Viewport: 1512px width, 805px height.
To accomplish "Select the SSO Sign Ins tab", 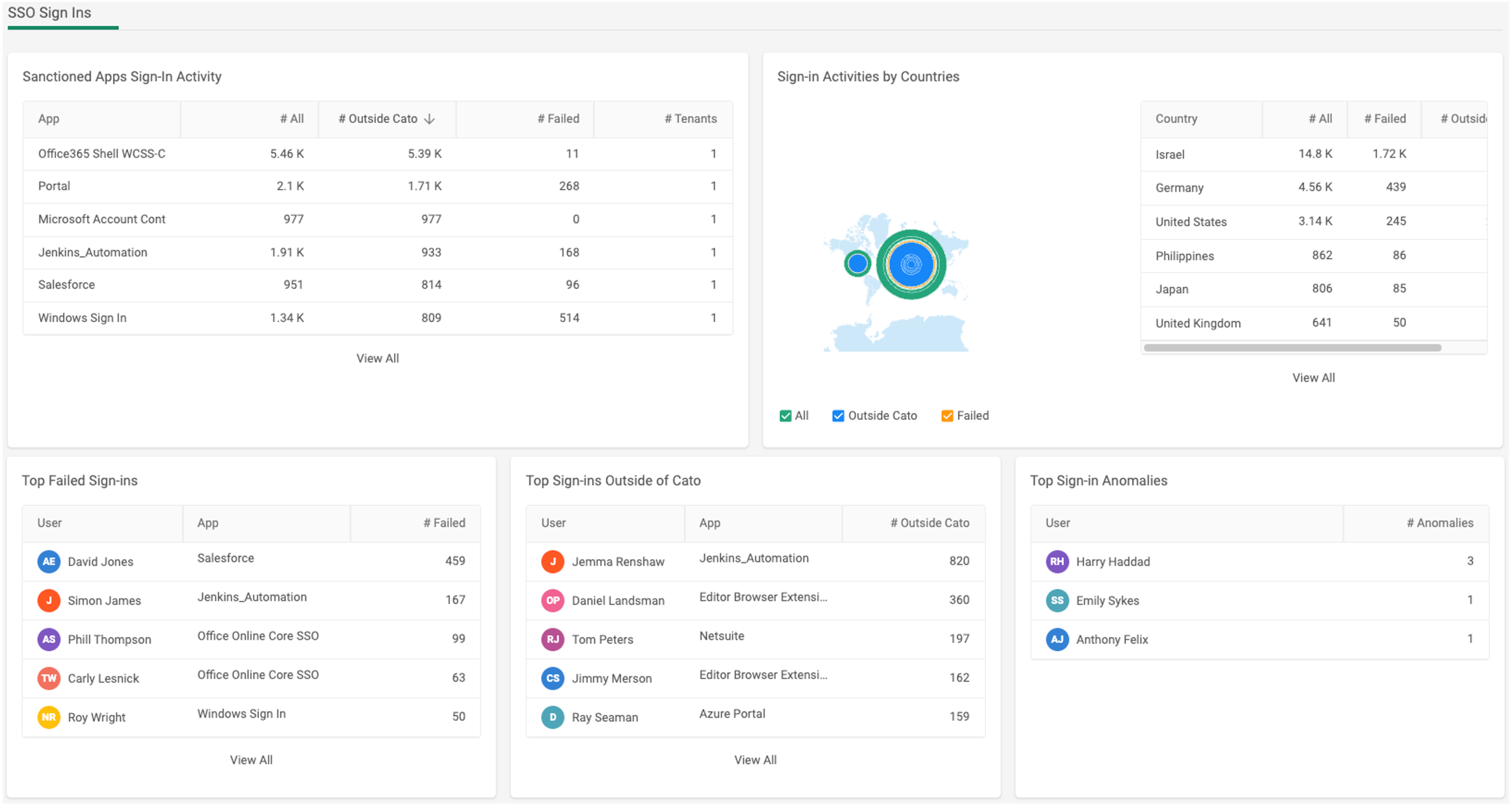I will coord(50,12).
